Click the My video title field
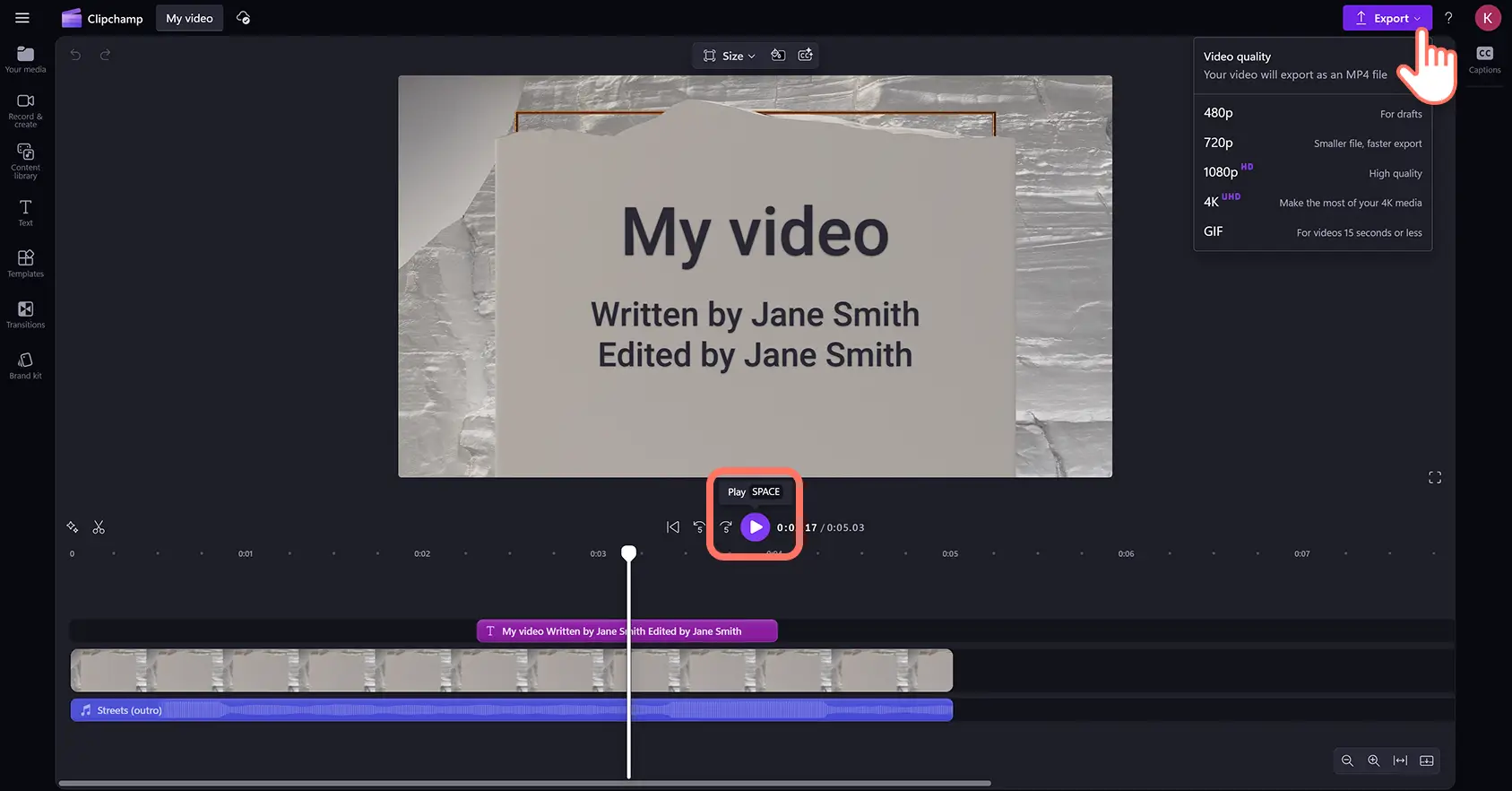 point(189,18)
